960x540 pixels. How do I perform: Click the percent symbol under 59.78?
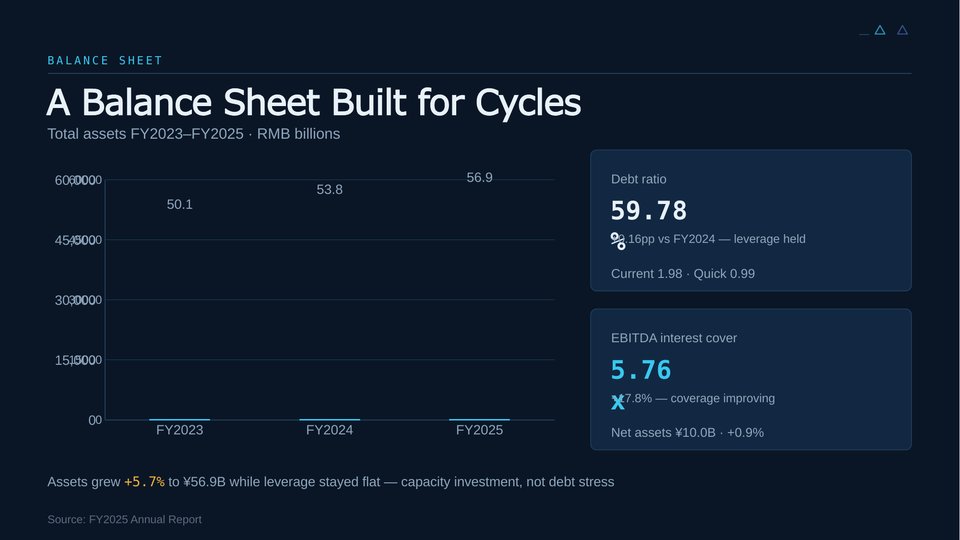[x=618, y=241]
